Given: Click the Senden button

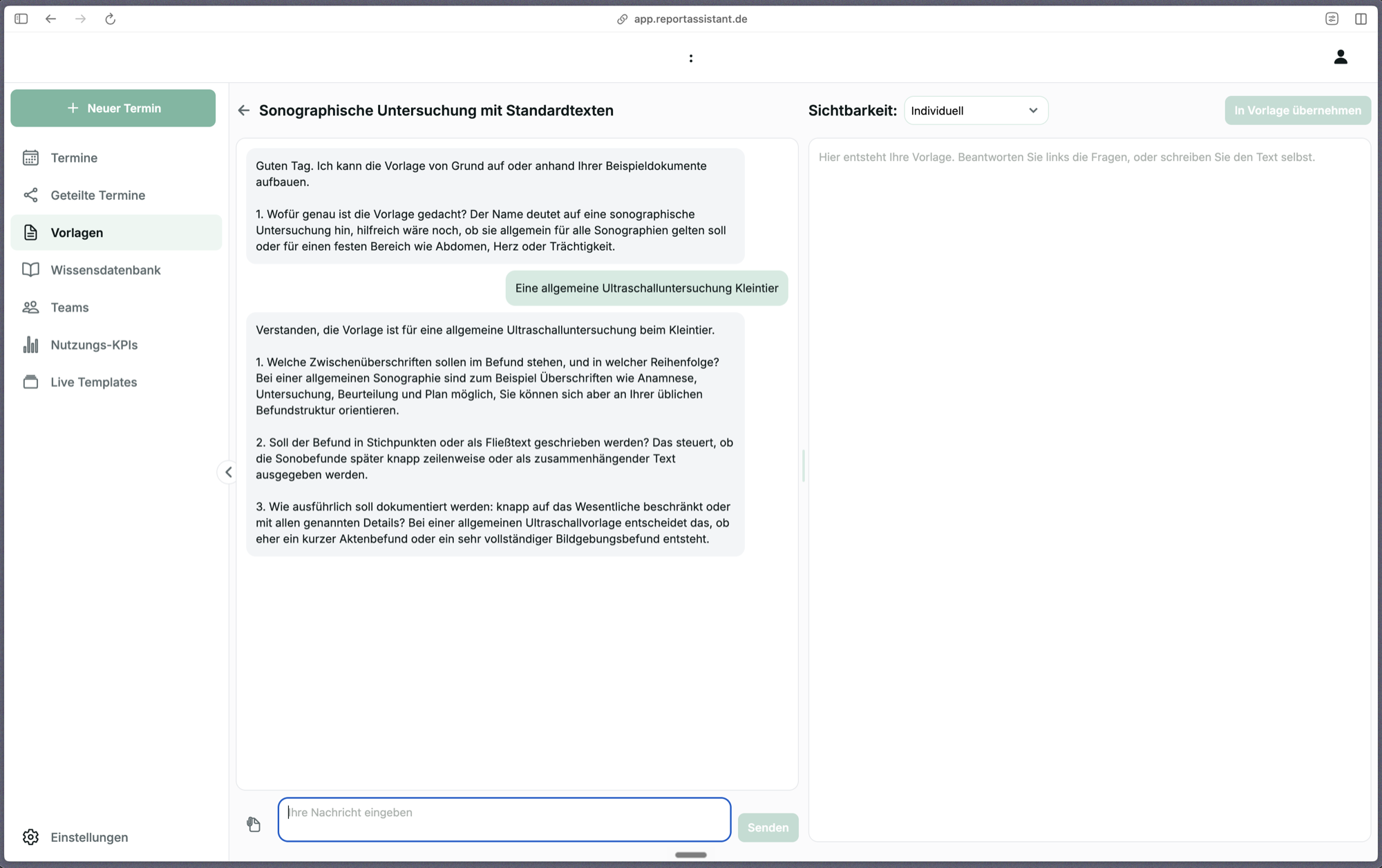Looking at the screenshot, I should point(768,827).
